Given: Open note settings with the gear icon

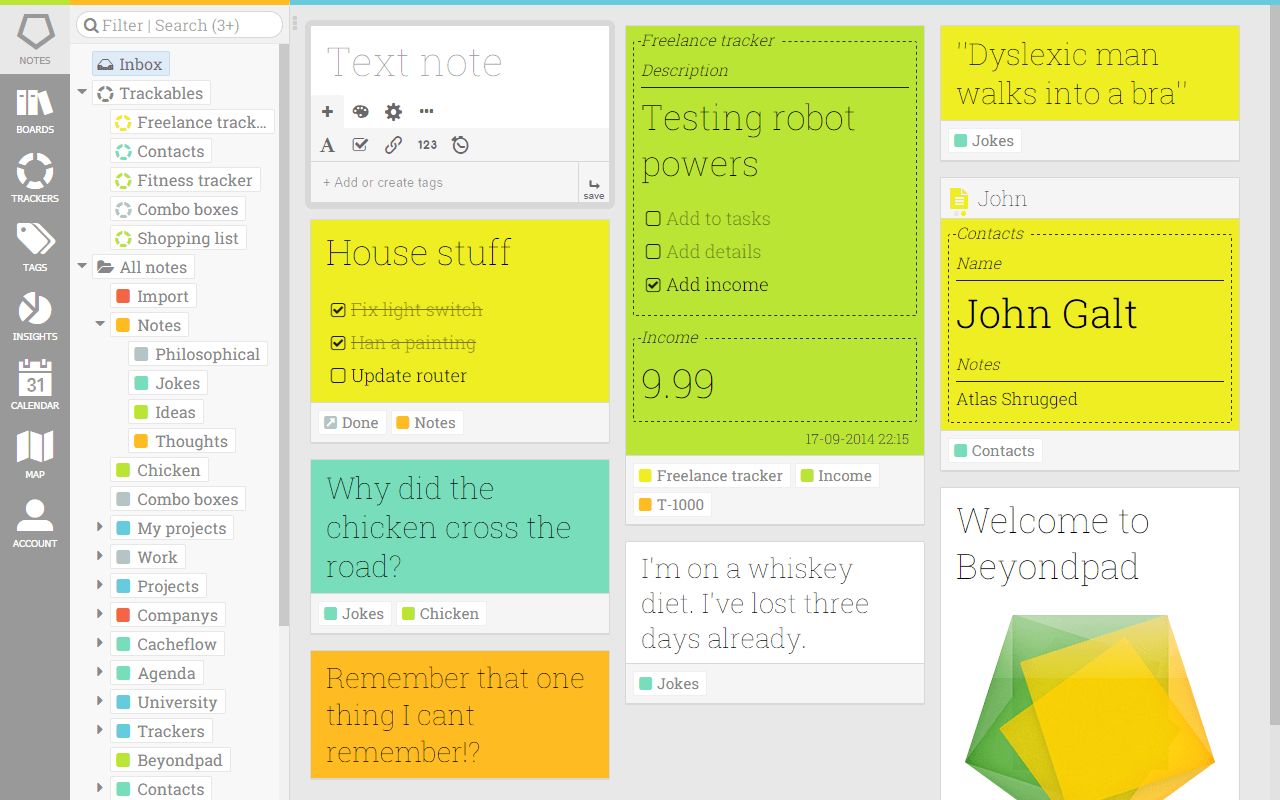Looking at the screenshot, I should point(393,112).
